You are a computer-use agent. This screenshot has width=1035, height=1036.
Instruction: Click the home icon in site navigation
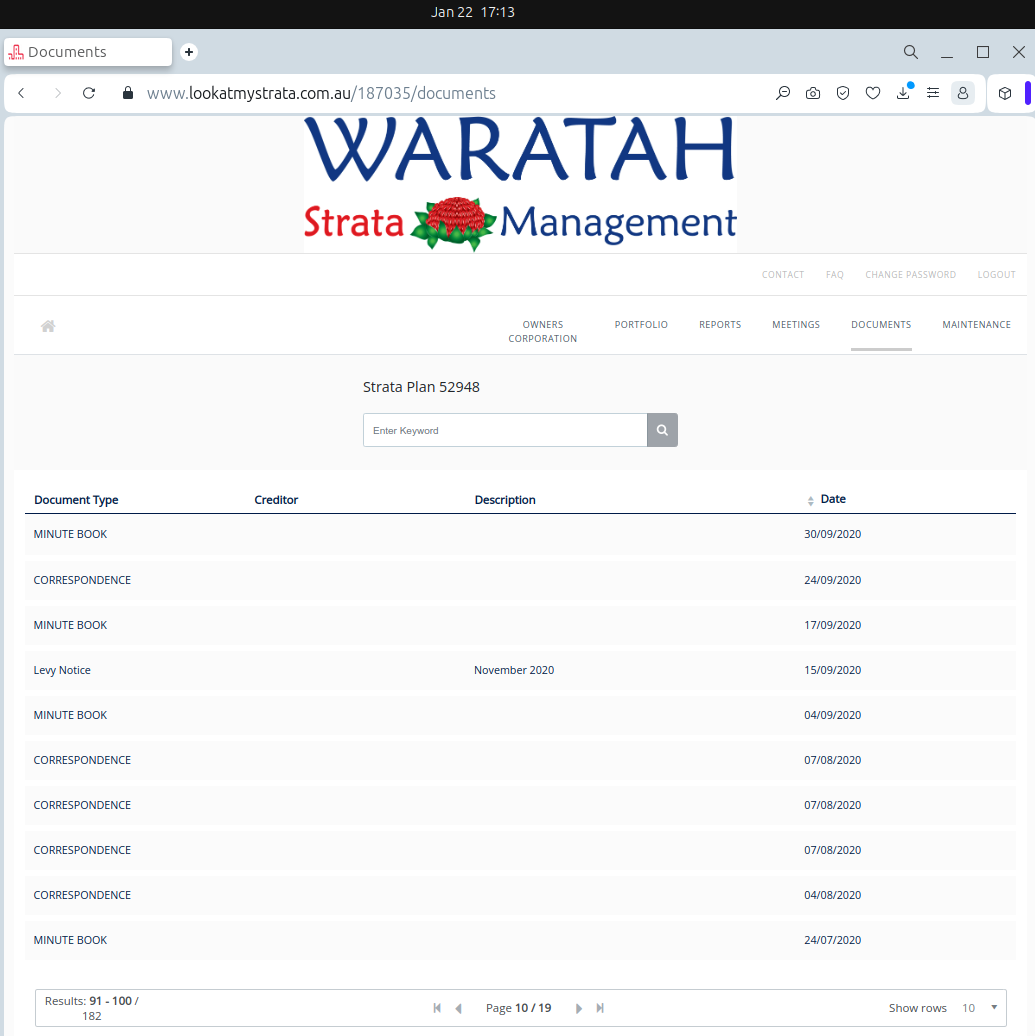(x=48, y=326)
